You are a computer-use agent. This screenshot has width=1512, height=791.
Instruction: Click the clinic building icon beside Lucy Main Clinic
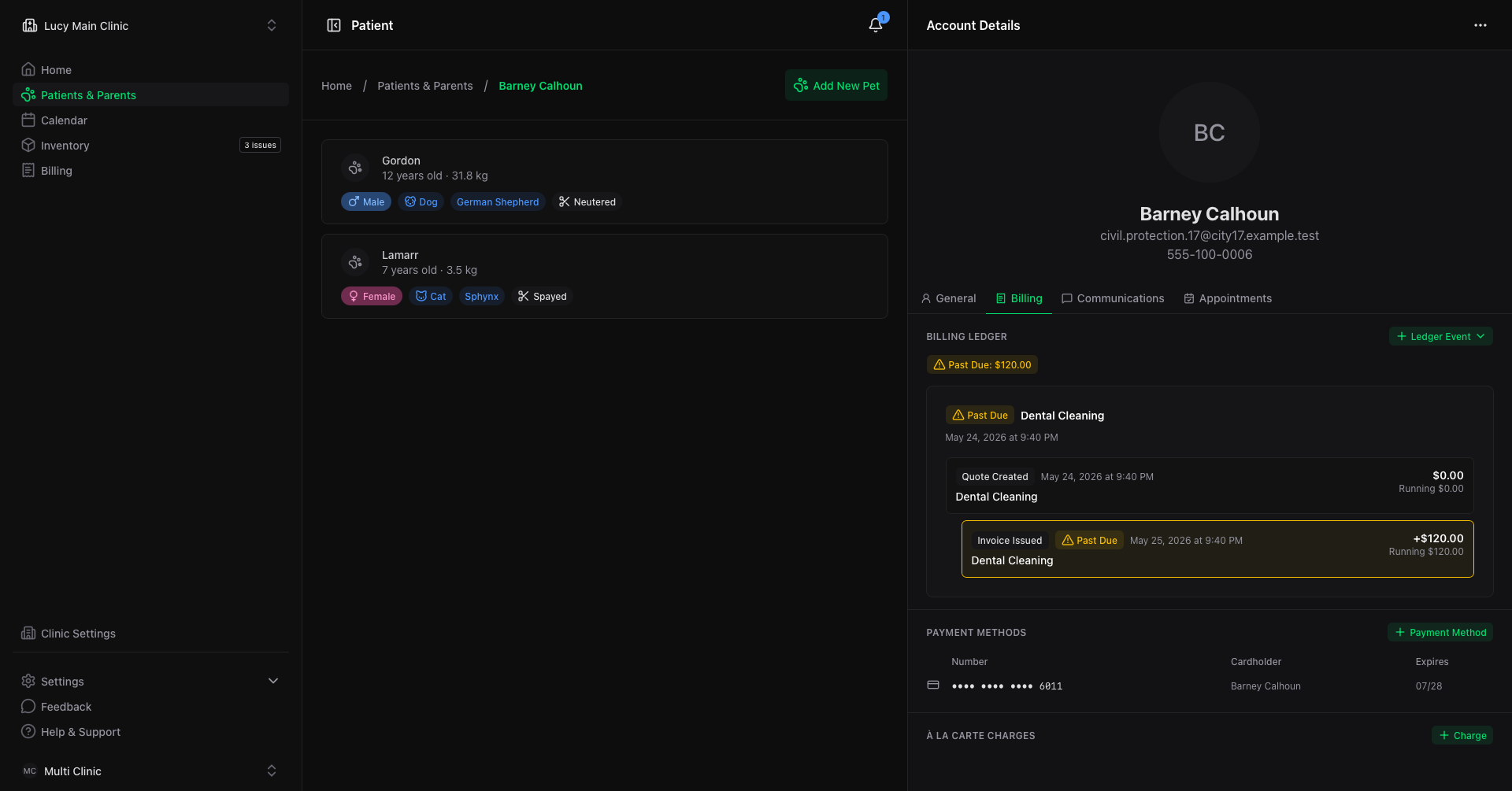coord(29,25)
